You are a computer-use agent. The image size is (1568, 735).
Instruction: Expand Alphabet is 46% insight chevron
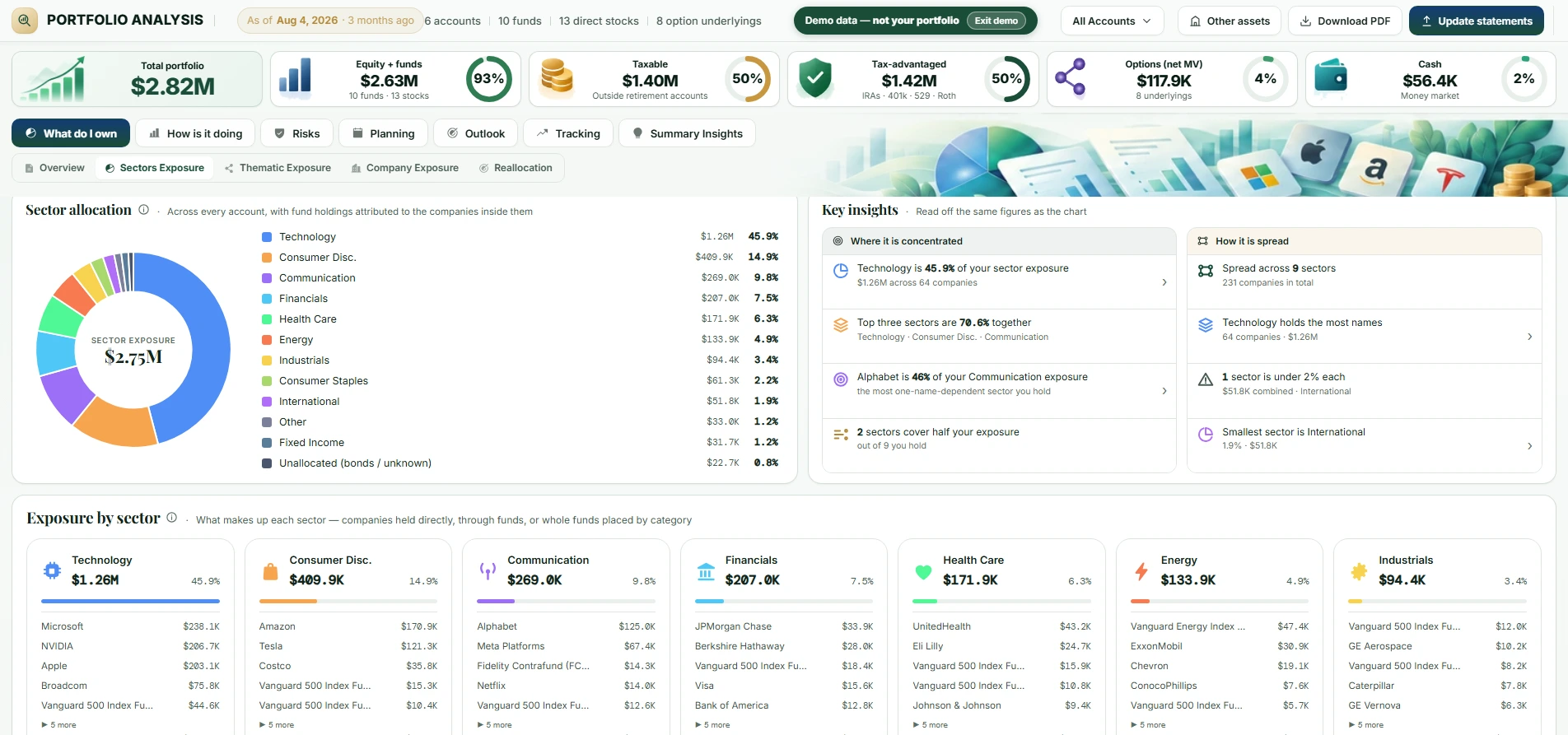pos(1164,391)
